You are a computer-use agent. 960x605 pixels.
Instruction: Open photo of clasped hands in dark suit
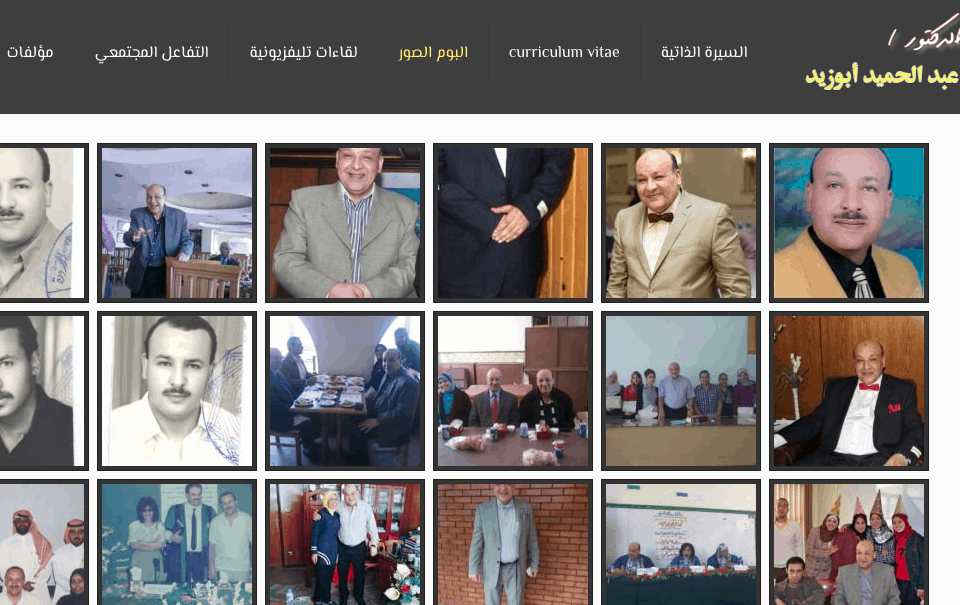(x=513, y=223)
